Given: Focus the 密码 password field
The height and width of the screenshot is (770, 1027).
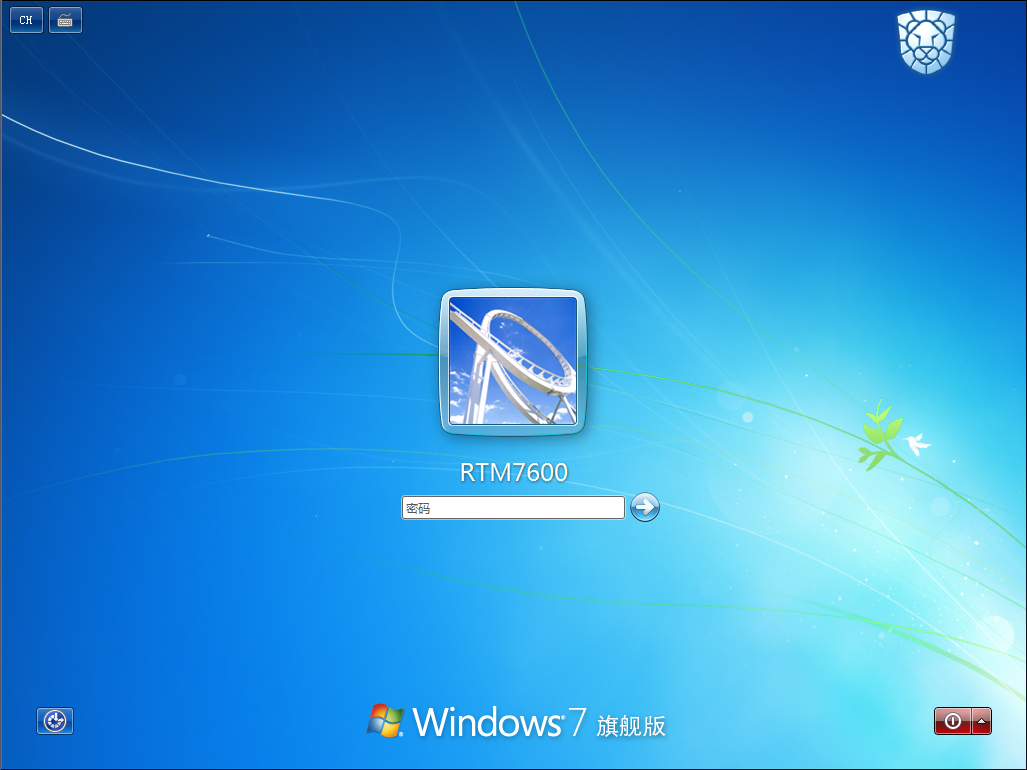Looking at the screenshot, I should (513, 507).
